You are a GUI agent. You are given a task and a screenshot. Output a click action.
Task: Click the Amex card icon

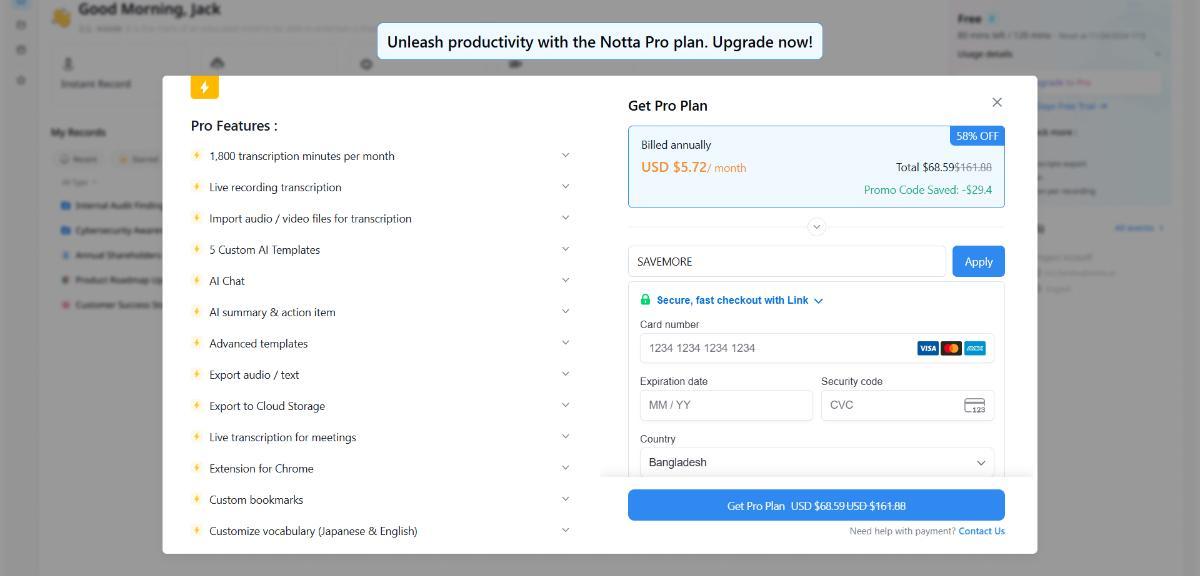pos(975,348)
